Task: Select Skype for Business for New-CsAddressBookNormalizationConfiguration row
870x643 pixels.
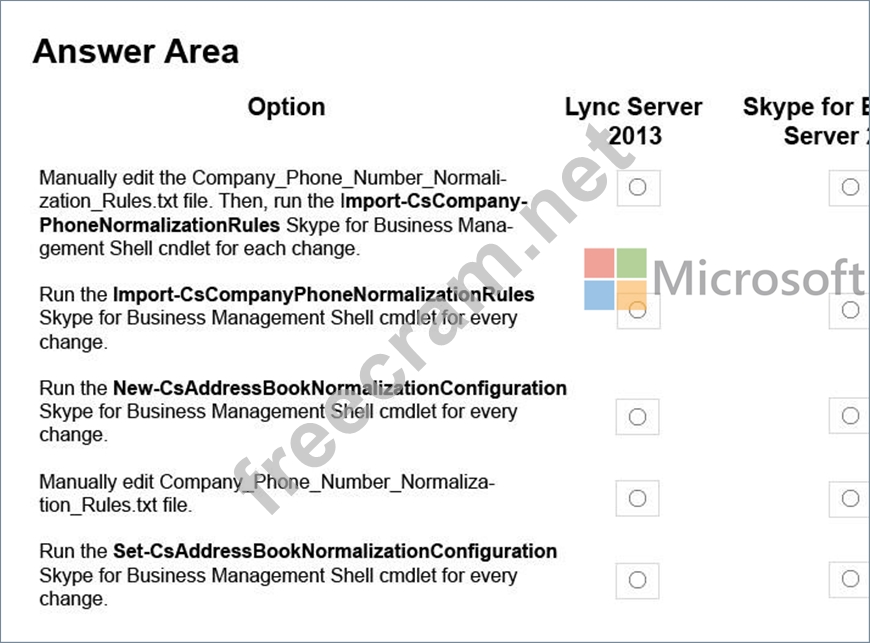Action: click(x=850, y=416)
